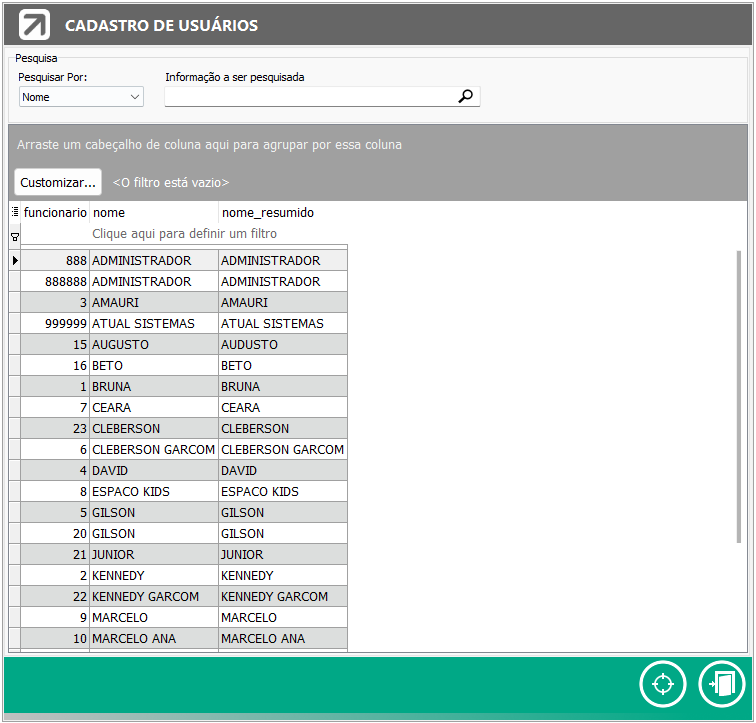Screen dimensions: 756x723
Task: Click the funcionario cell 999999
Action: click(55, 323)
